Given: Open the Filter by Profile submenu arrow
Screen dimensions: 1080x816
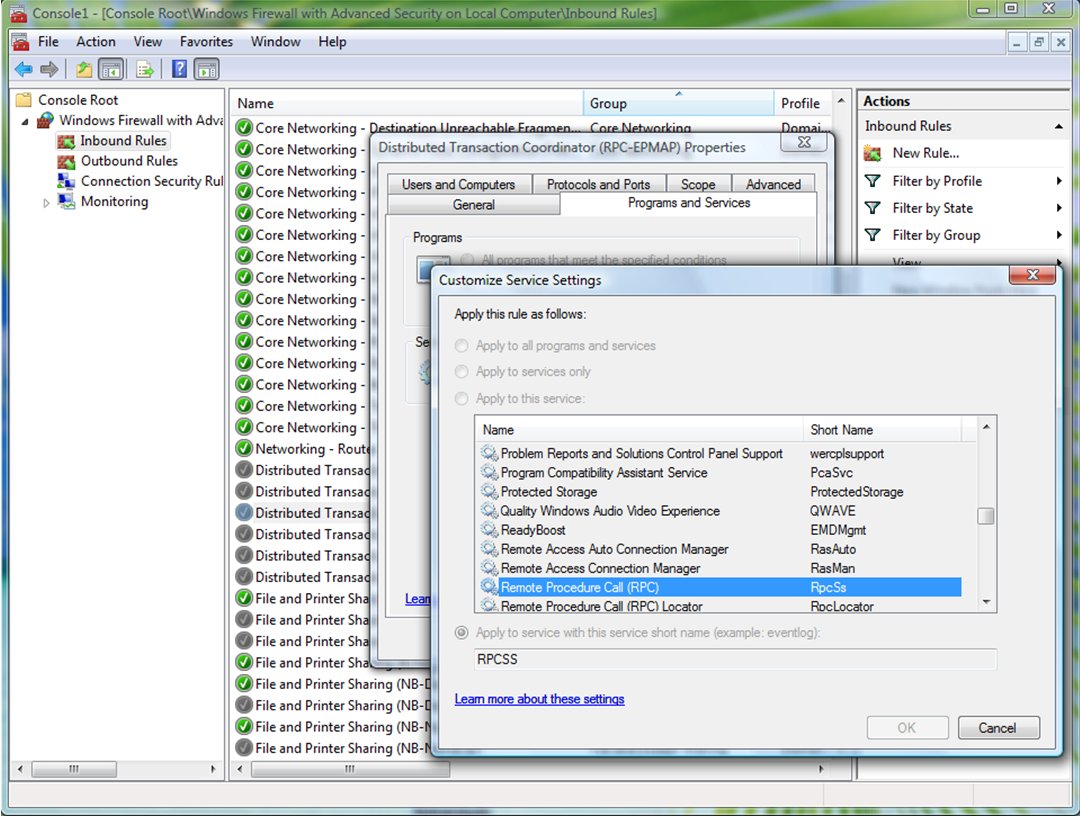Looking at the screenshot, I should [1059, 181].
